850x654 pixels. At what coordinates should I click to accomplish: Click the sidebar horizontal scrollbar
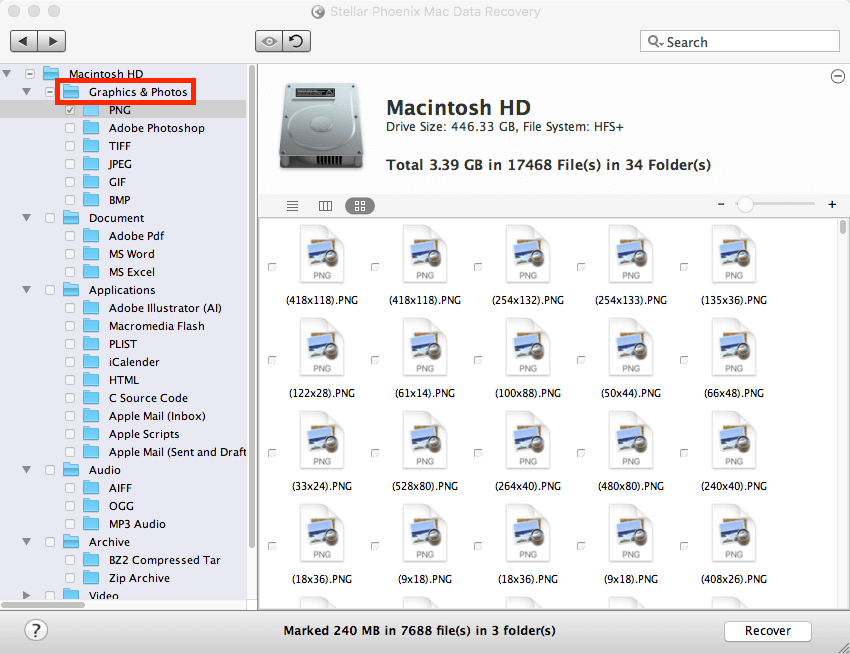[x=43, y=604]
